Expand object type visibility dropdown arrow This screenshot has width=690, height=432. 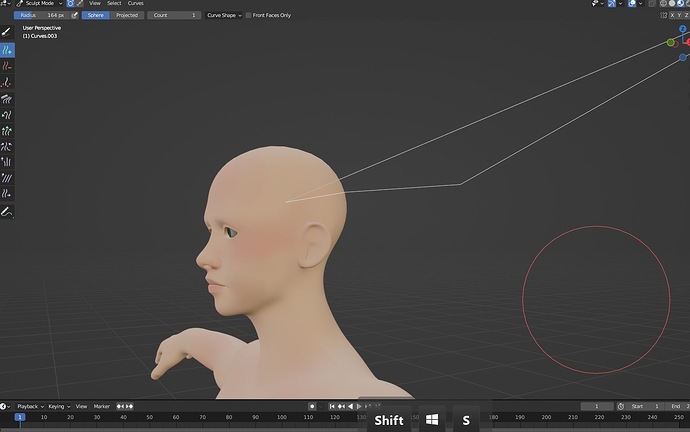[x=602, y=4]
